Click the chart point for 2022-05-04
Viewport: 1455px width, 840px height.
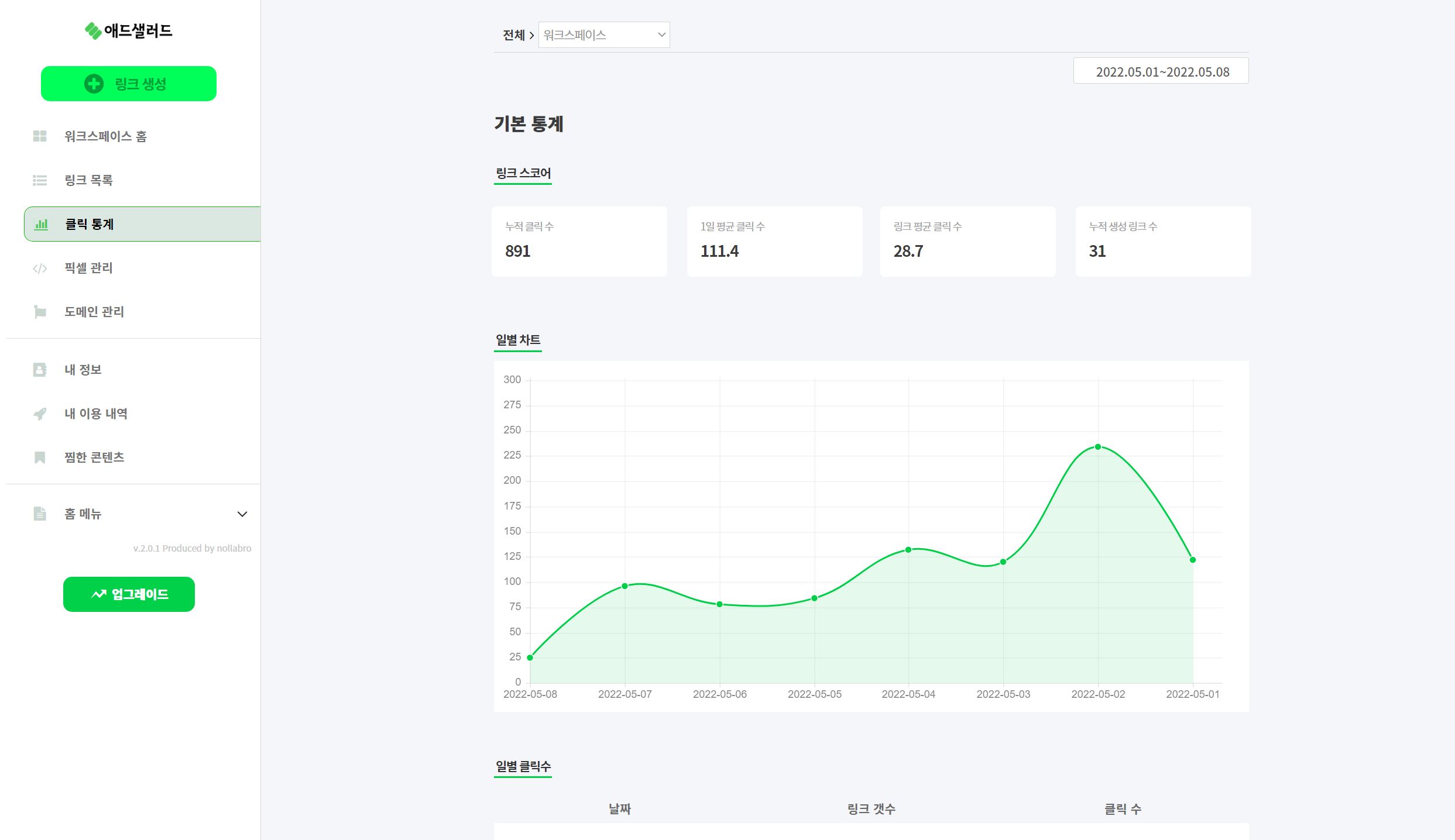(x=908, y=550)
